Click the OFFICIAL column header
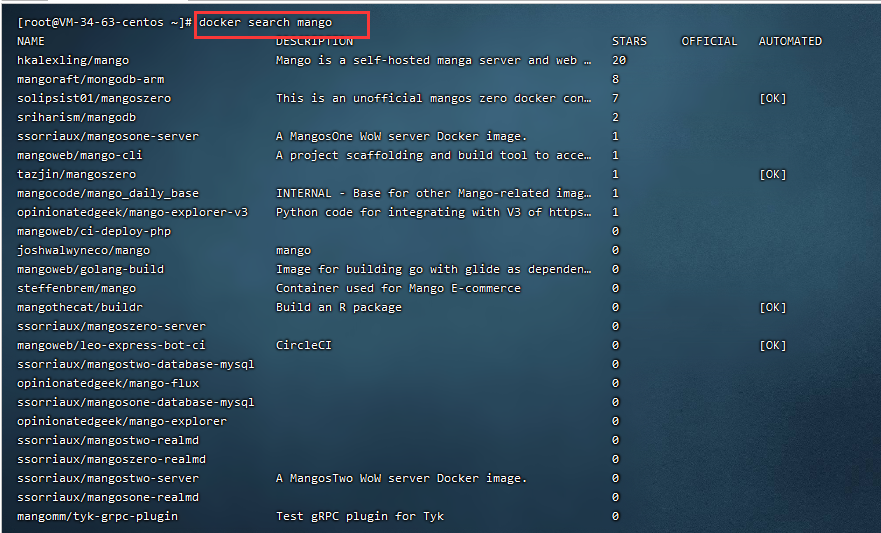Image resolution: width=881 pixels, height=533 pixels. 709,41
